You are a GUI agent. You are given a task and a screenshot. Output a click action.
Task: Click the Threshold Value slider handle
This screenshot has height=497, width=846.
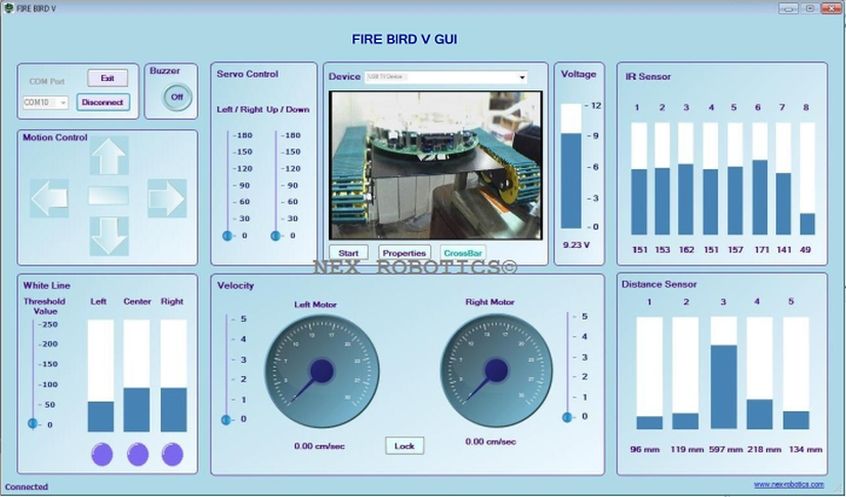tap(32, 424)
